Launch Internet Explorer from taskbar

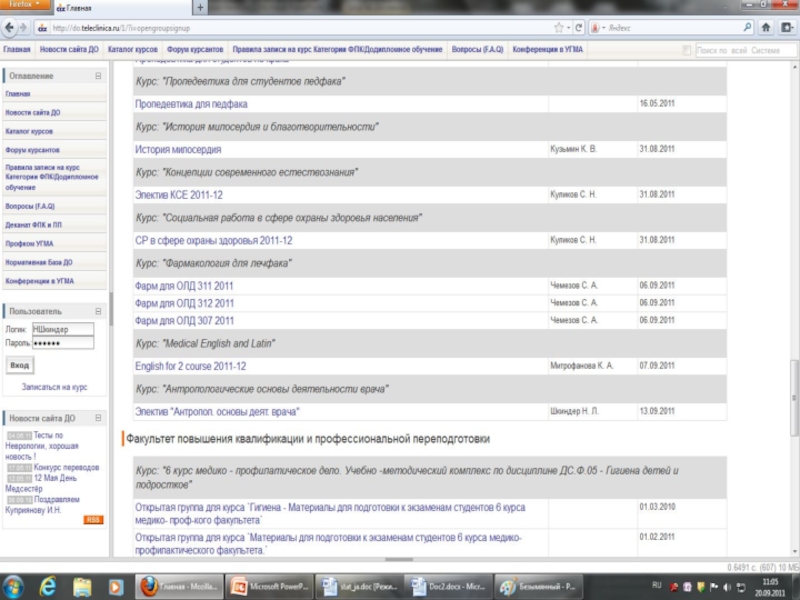point(47,587)
